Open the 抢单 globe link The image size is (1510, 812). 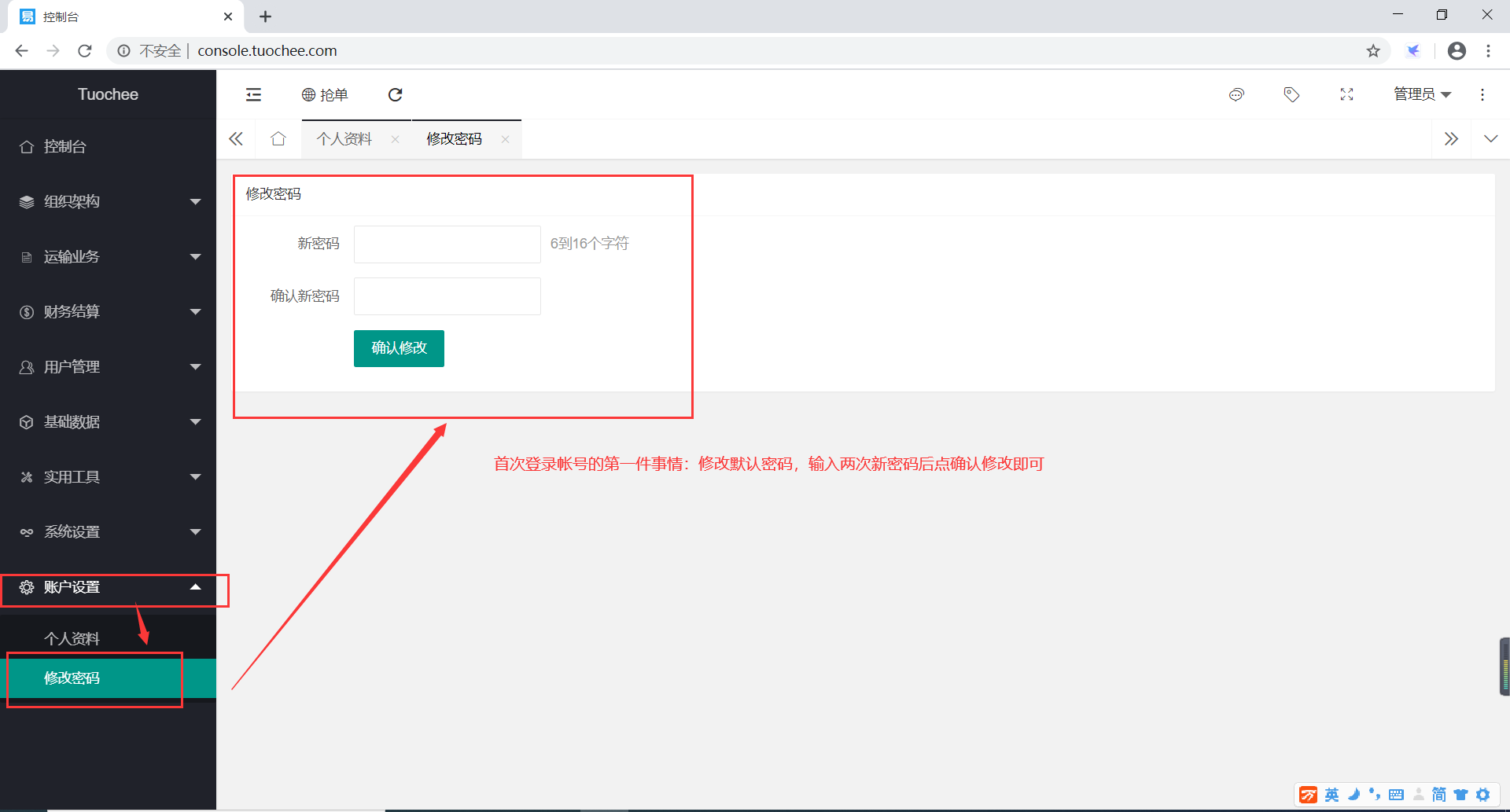pos(325,95)
